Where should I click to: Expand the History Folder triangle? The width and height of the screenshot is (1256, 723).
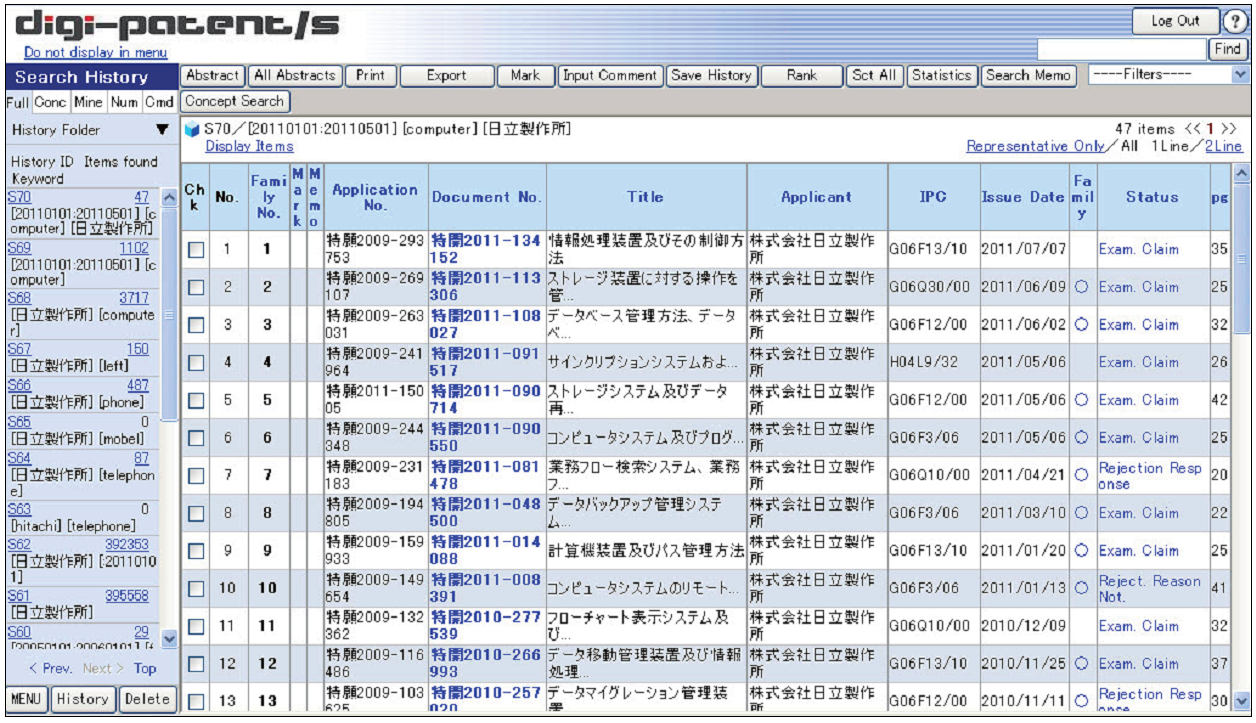point(162,130)
